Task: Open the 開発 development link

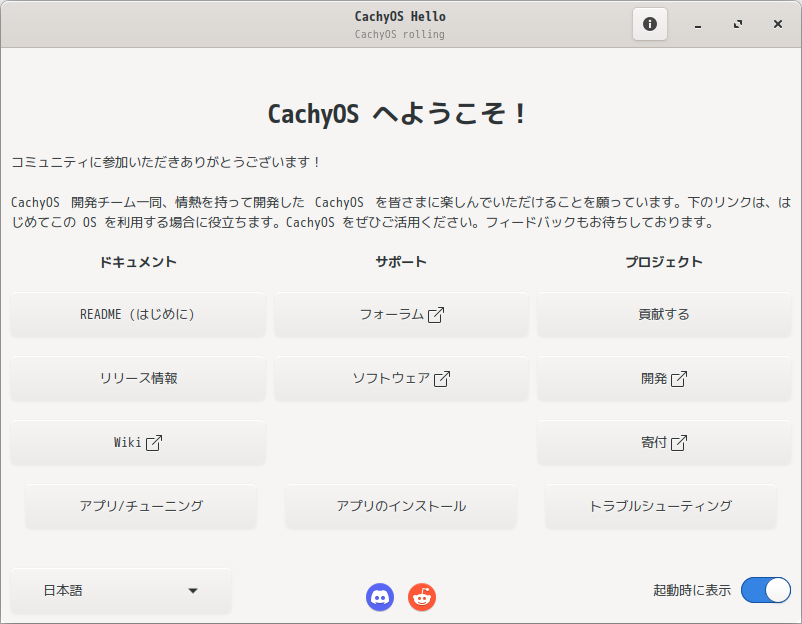Action: [x=664, y=378]
